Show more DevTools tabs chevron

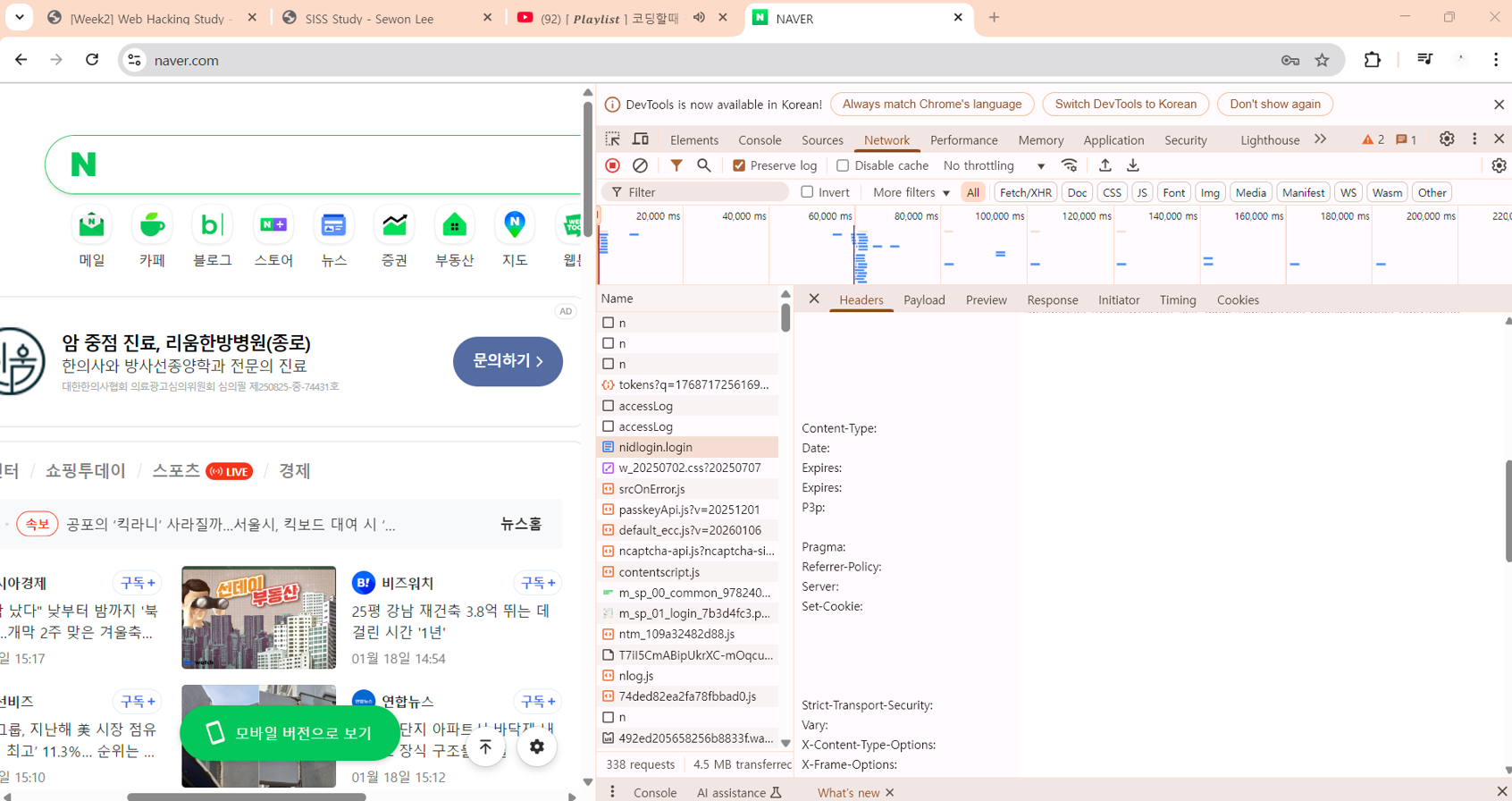[1320, 139]
